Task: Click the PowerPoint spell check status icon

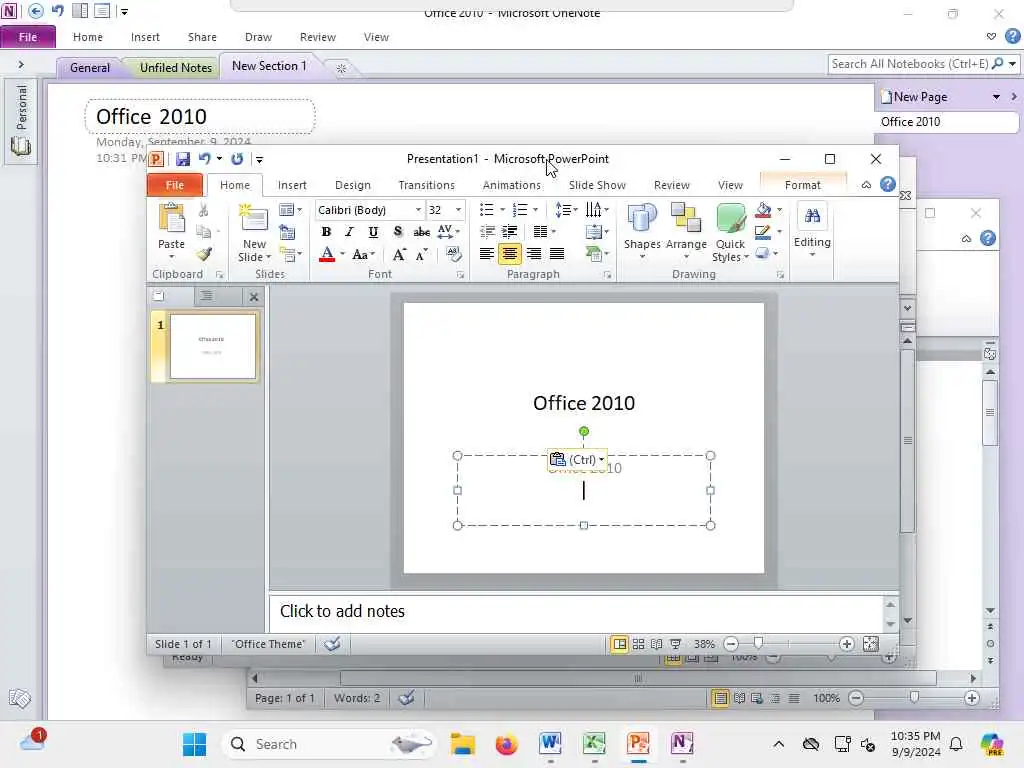Action: pos(332,645)
